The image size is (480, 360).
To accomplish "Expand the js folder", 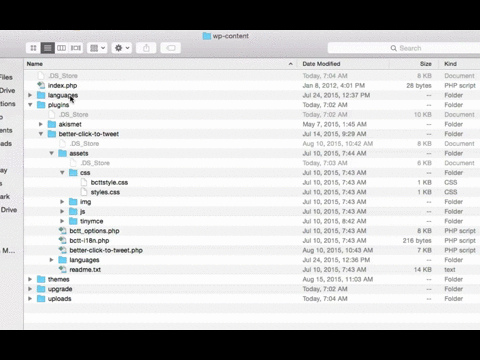I will (x=62, y=211).
